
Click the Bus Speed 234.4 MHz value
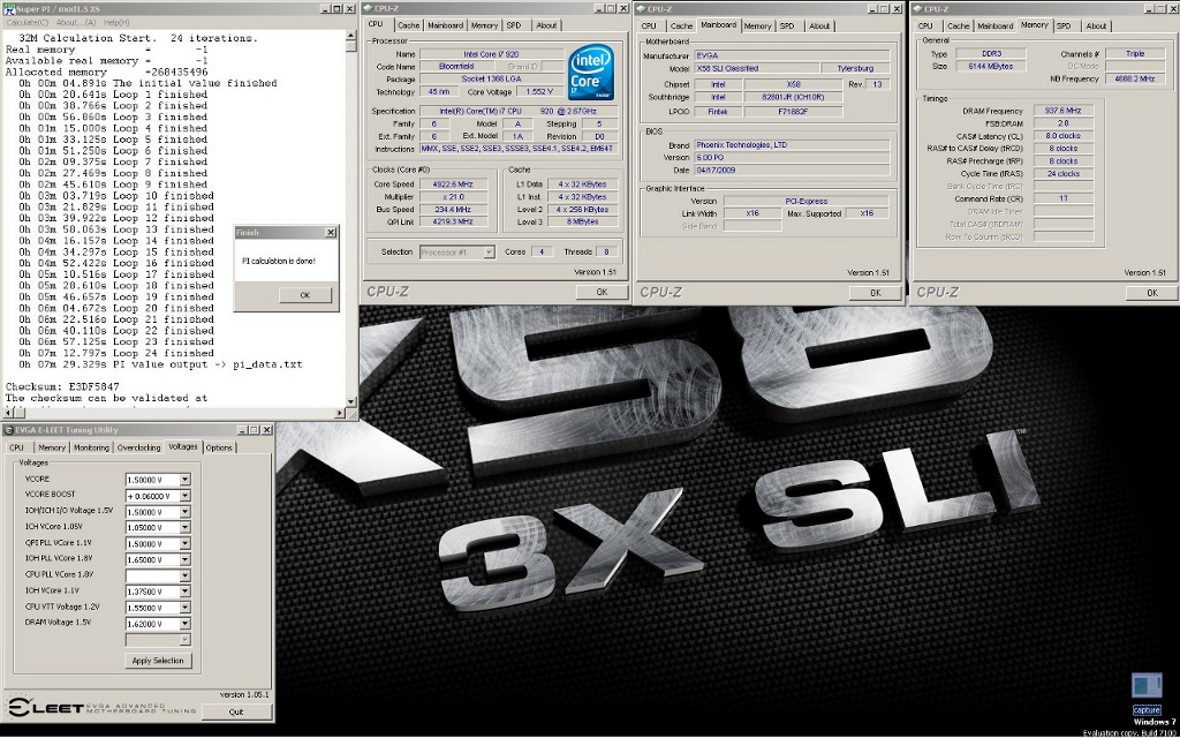pos(452,210)
